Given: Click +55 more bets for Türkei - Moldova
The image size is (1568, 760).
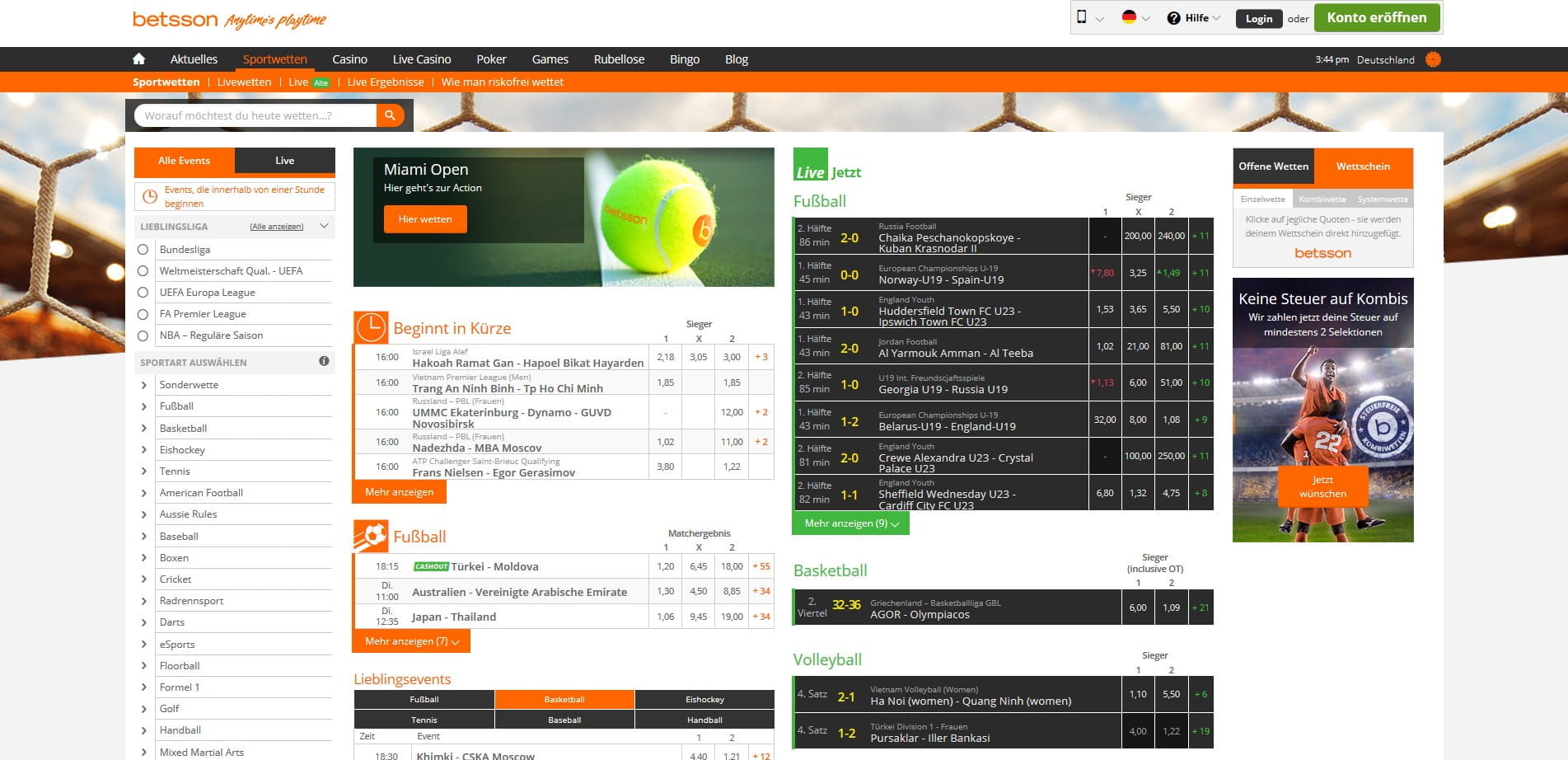Looking at the screenshot, I should coord(761,566).
